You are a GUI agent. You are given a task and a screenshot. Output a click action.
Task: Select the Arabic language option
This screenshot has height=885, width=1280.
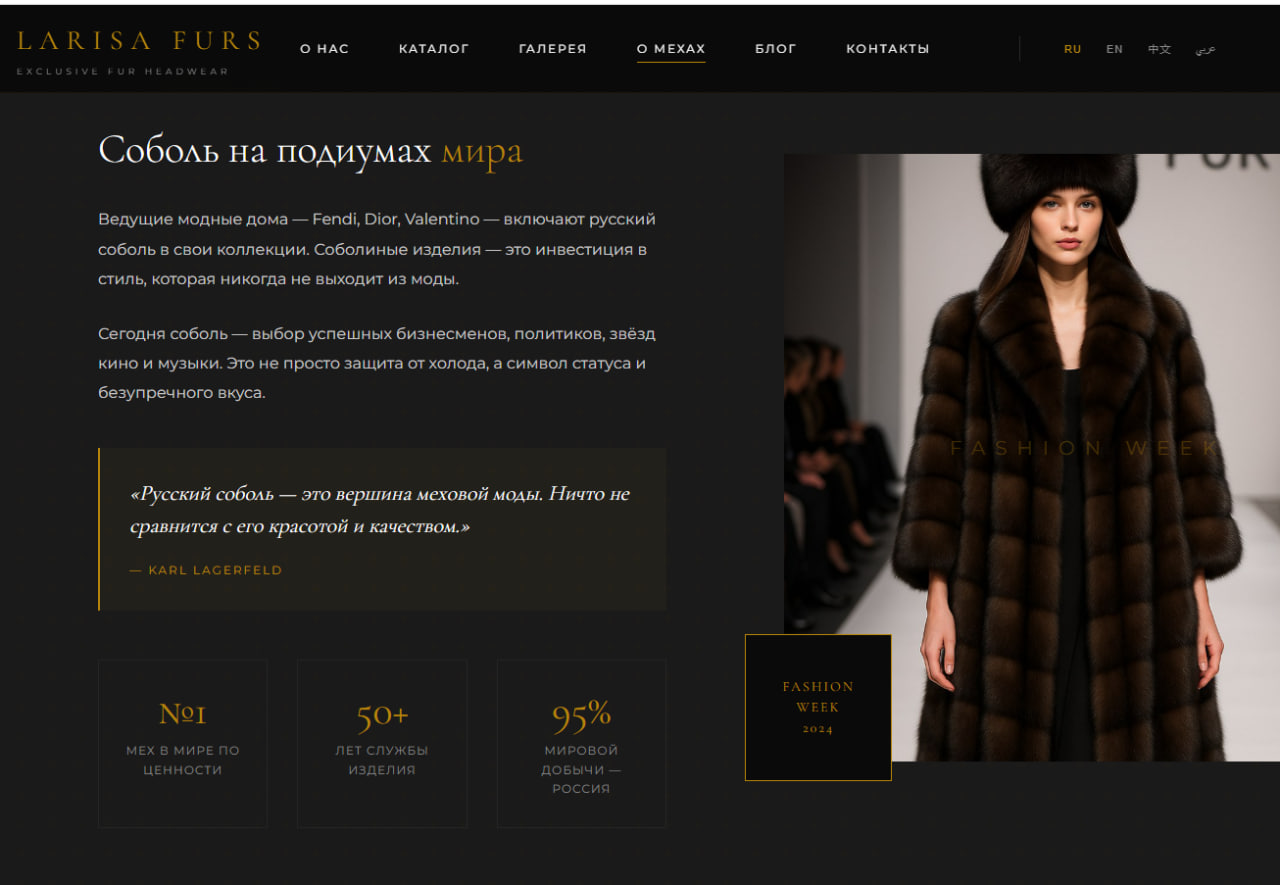1205,49
